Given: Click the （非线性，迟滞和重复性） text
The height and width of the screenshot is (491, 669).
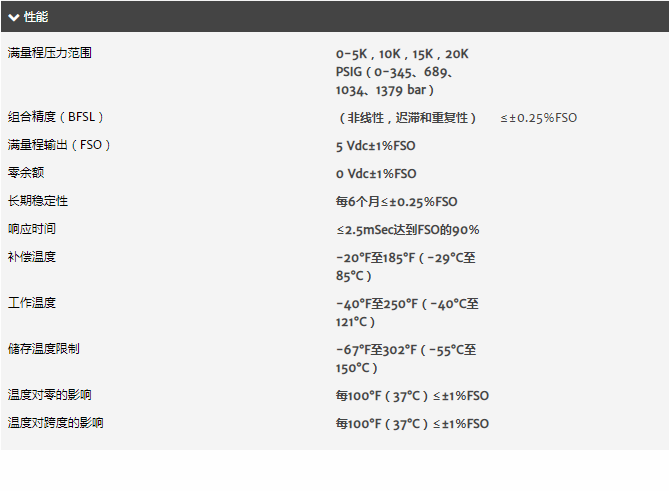Looking at the screenshot, I should tap(407, 118).
